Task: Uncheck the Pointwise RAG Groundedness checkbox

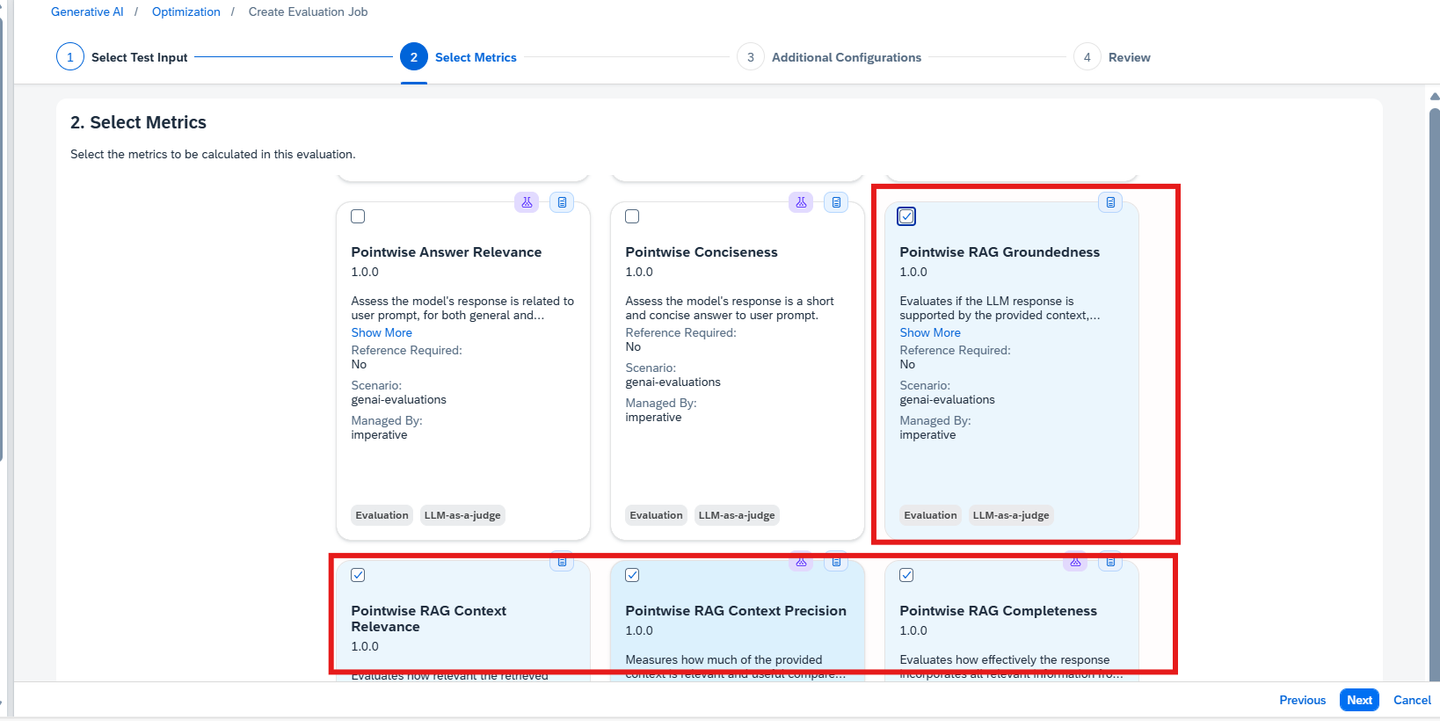Action: pyautogui.click(x=906, y=216)
